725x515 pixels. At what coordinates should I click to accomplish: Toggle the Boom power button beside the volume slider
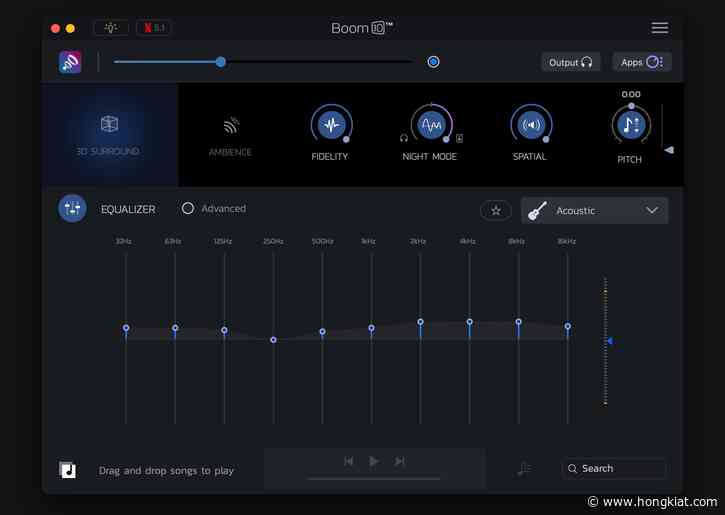(433, 61)
